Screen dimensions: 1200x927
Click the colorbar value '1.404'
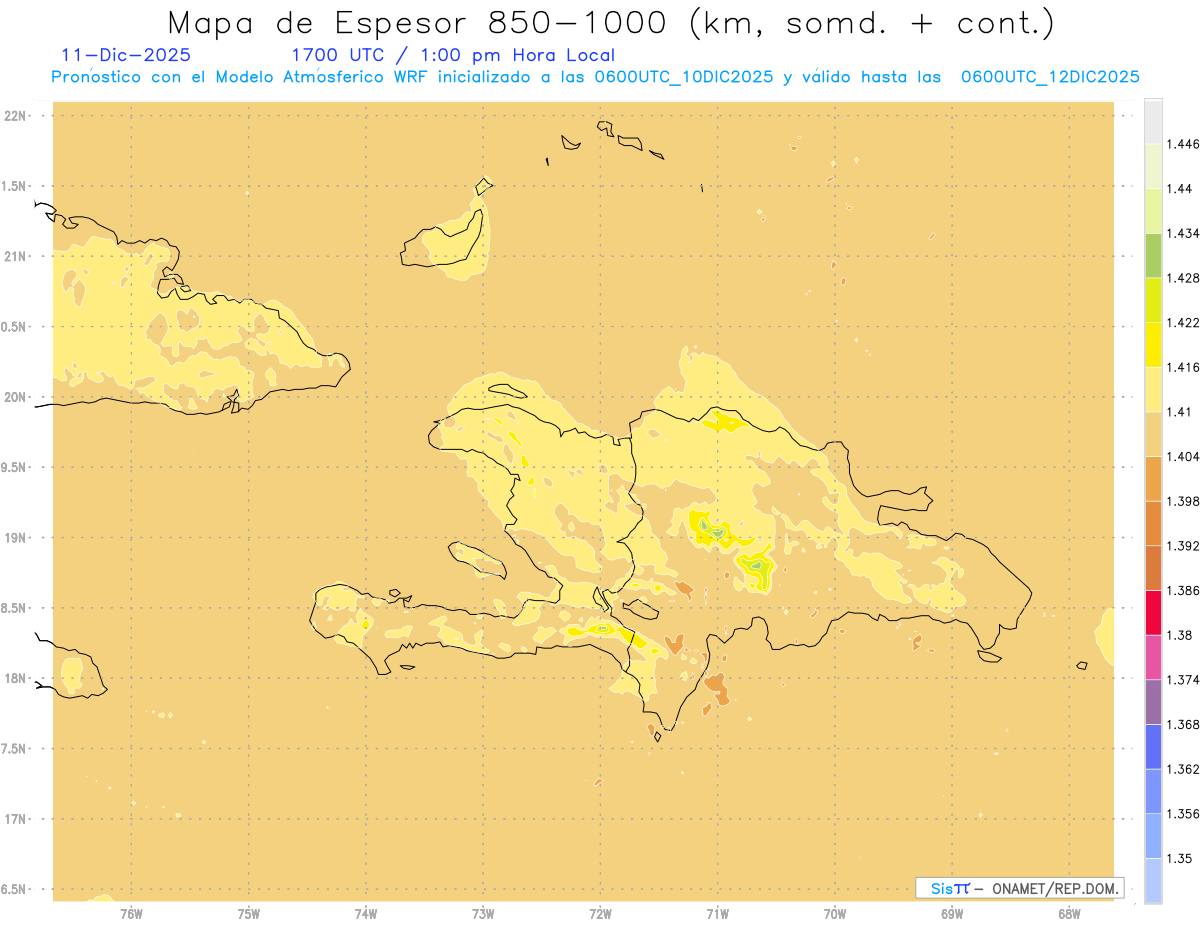pyautogui.click(x=1184, y=456)
